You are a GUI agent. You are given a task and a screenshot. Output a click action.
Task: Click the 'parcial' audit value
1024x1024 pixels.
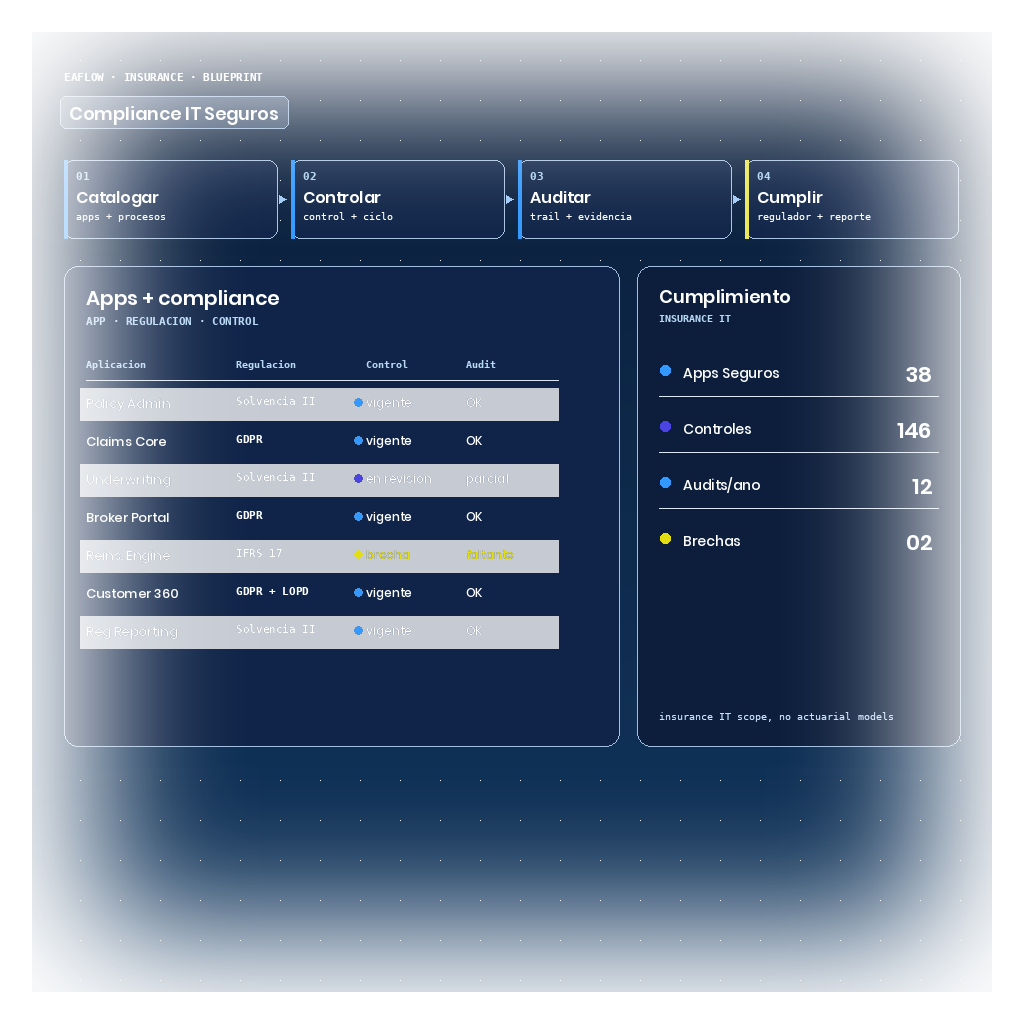(x=487, y=479)
